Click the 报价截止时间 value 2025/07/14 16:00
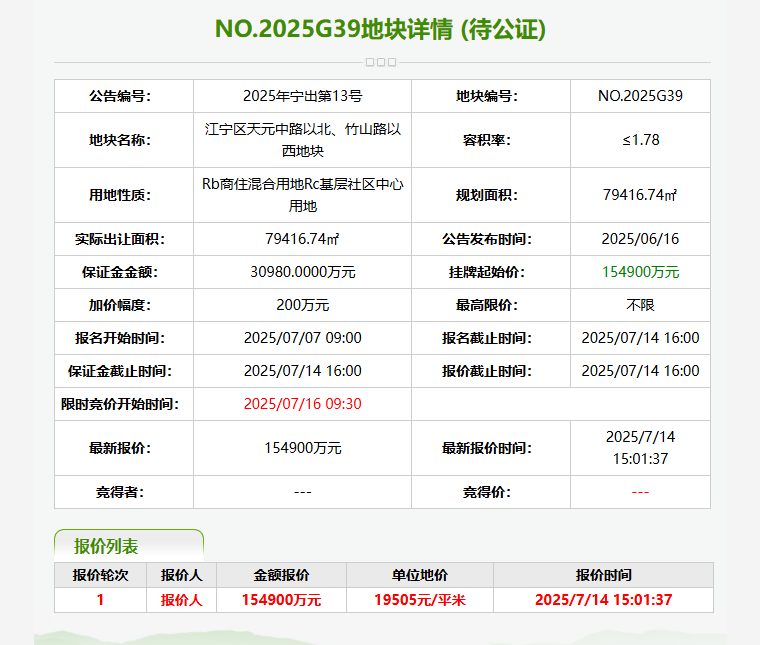Viewport: 760px width, 645px height. coord(640,371)
